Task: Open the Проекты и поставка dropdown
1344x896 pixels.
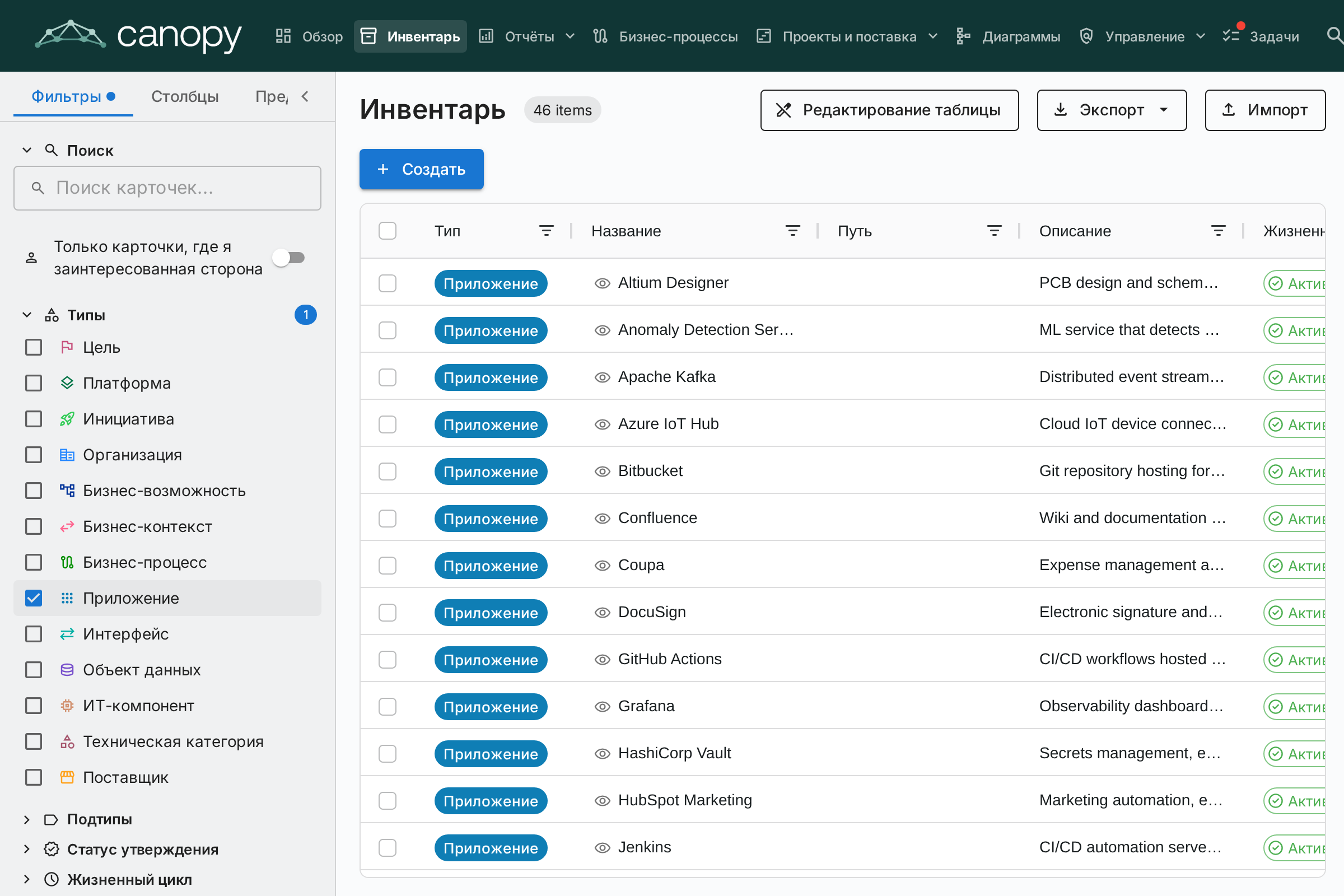Action: click(x=847, y=36)
